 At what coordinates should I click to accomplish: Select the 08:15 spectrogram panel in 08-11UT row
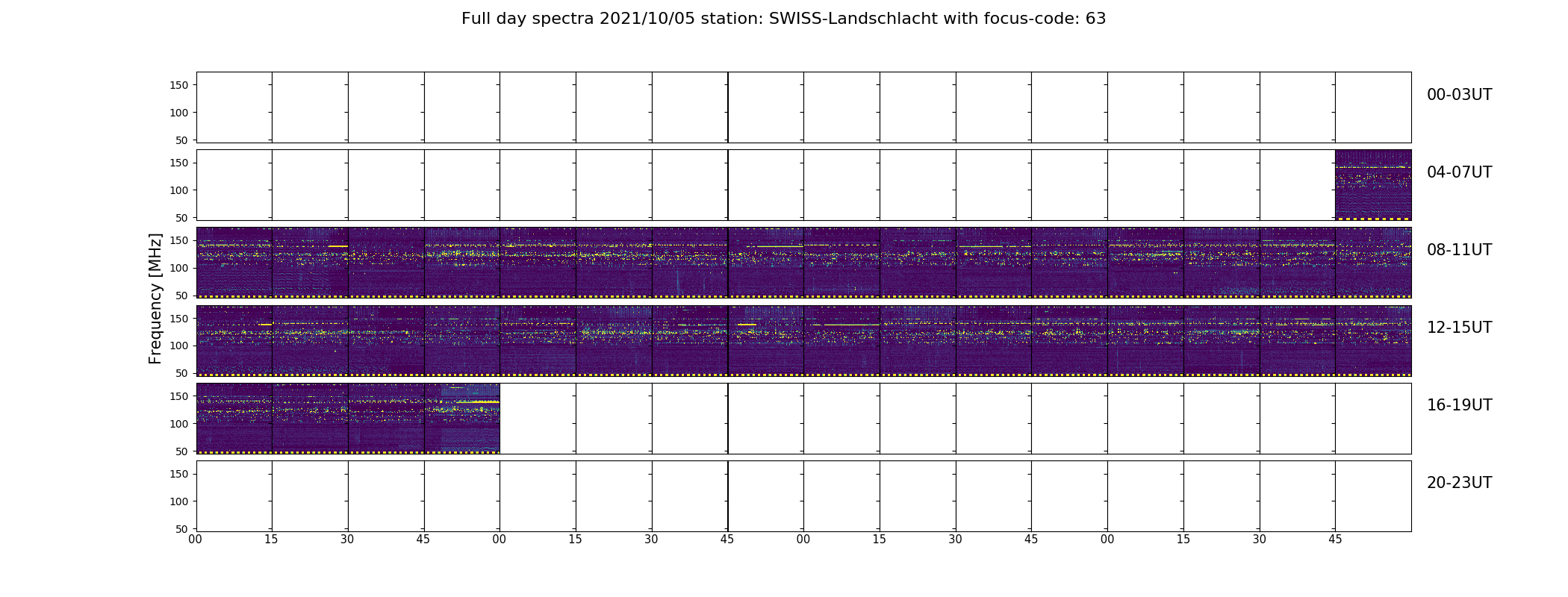[310, 263]
